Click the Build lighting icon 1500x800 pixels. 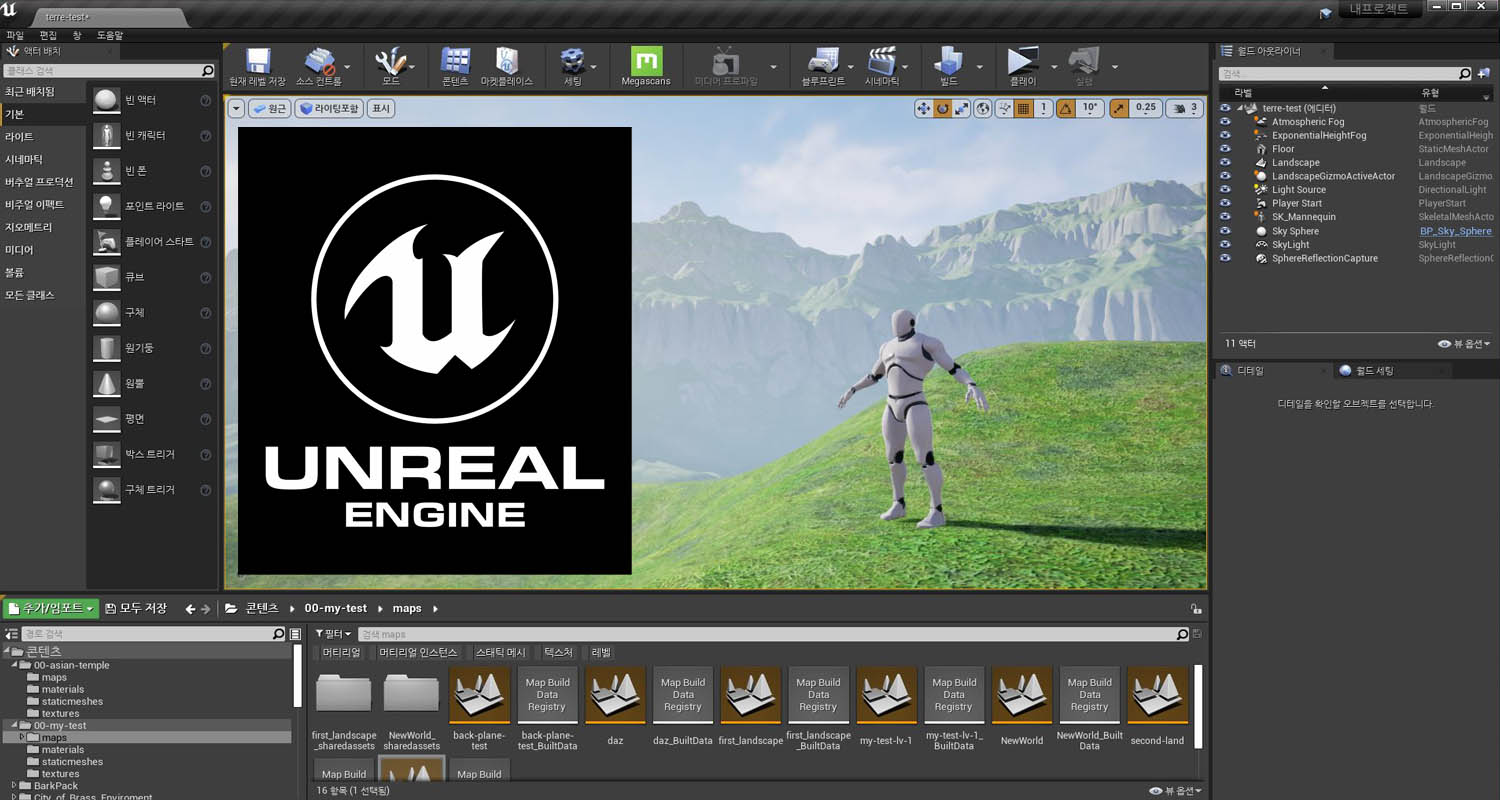point(949,66)
